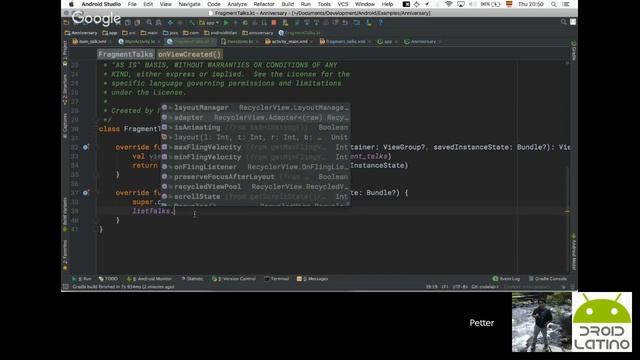640x360 pixels.
Task: Choose layoutManager from completion list
Action: pyautogui.click(x=255, y=108)
